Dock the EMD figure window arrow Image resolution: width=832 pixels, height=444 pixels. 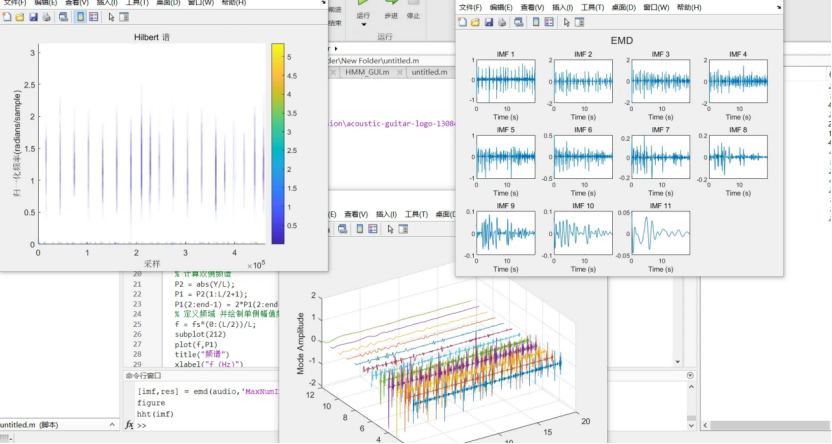(778, 7)
